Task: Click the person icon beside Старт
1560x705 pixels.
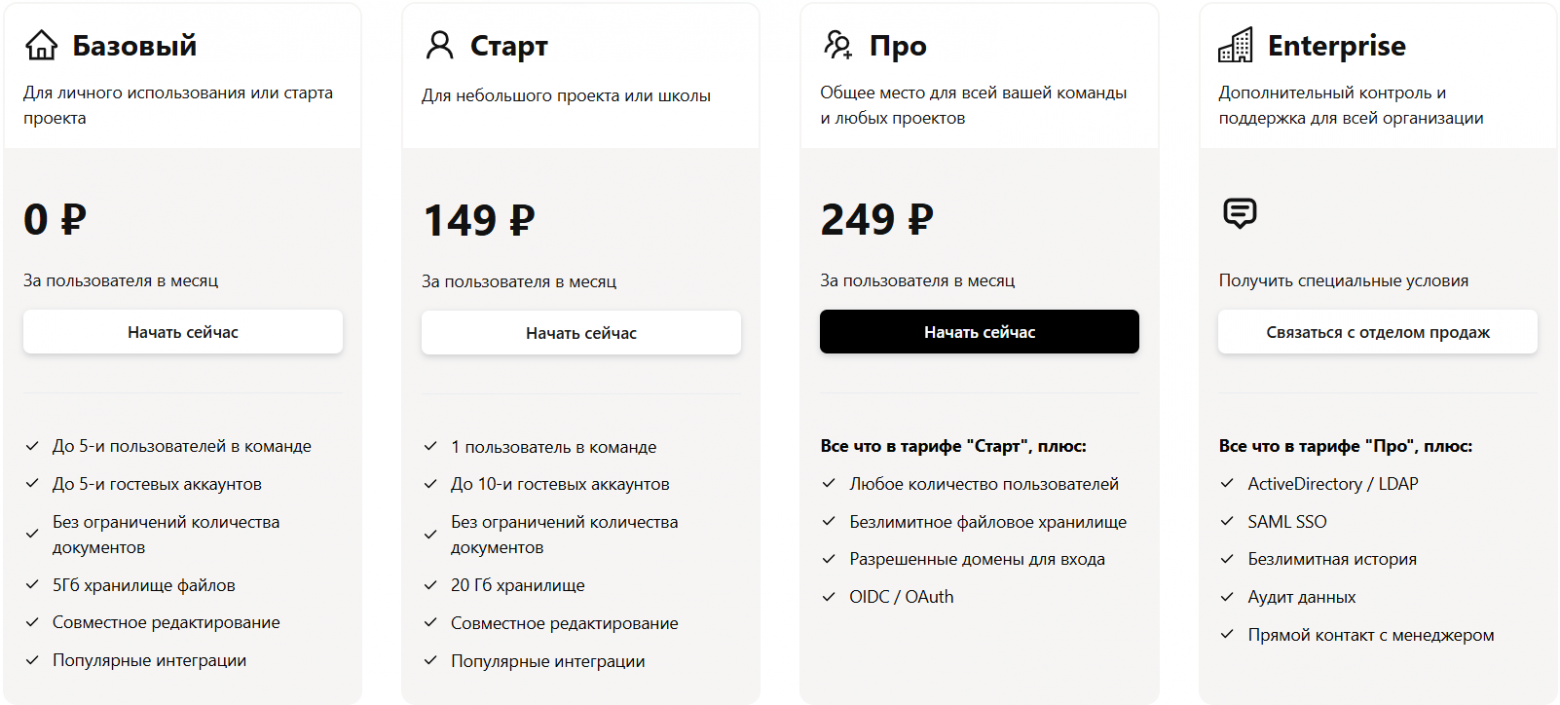Action: (x=439, y=46)
